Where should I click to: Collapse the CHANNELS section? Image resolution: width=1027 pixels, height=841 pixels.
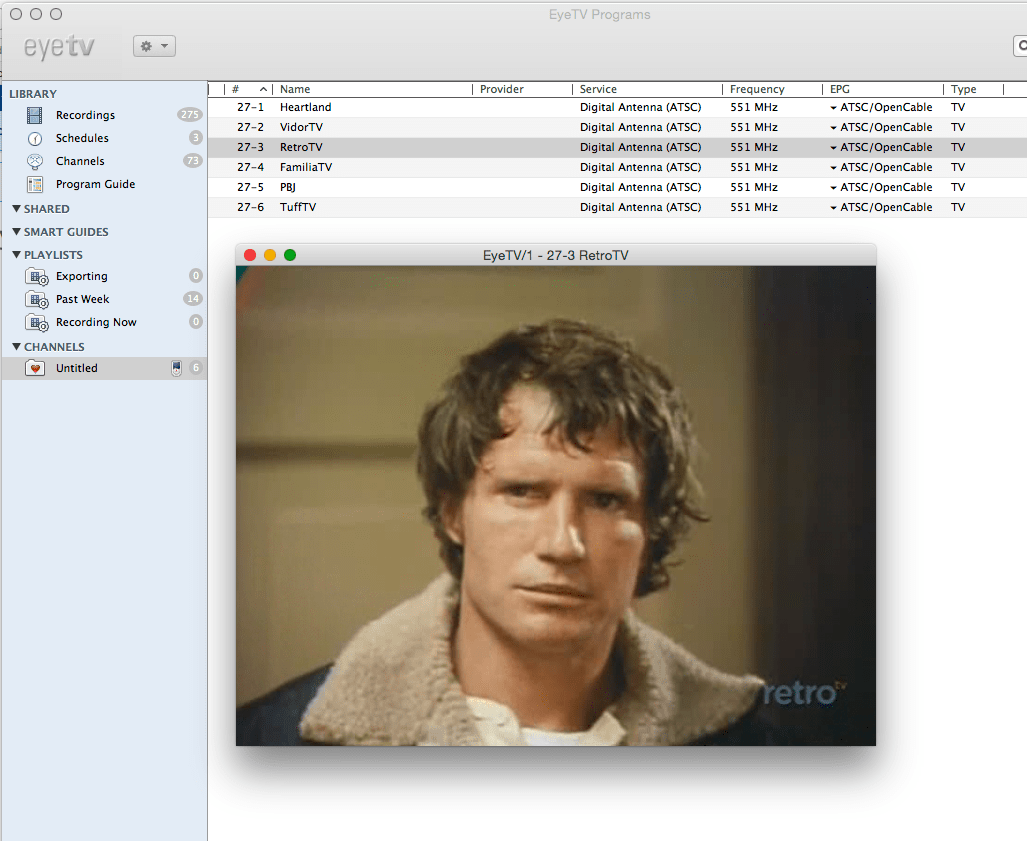(16, 346)
